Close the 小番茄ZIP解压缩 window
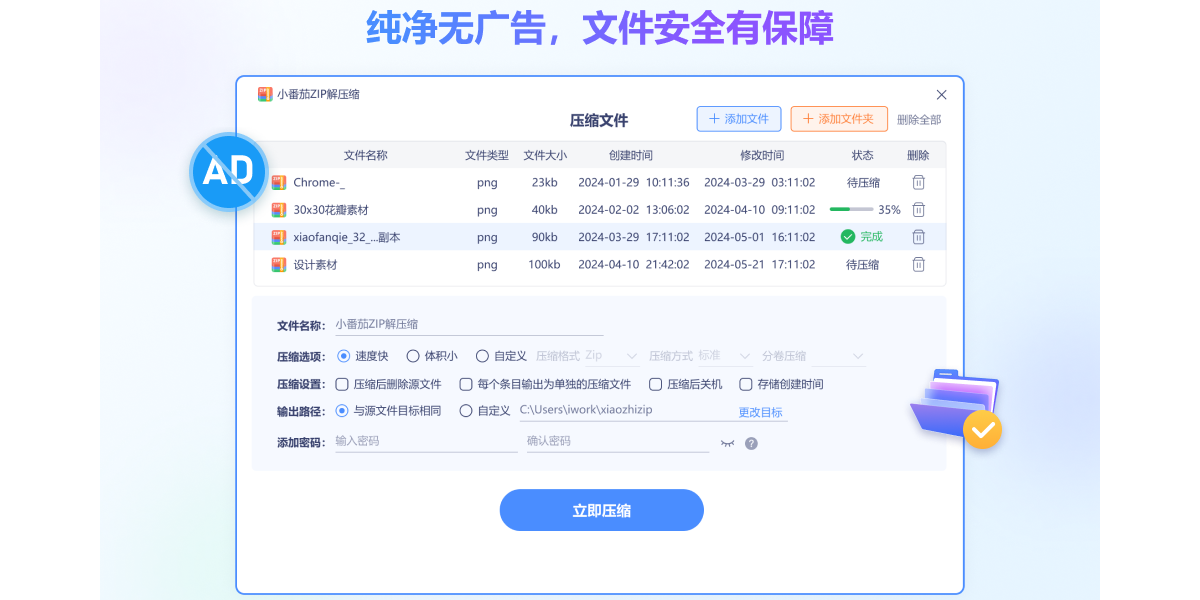 tap(941, 95)
